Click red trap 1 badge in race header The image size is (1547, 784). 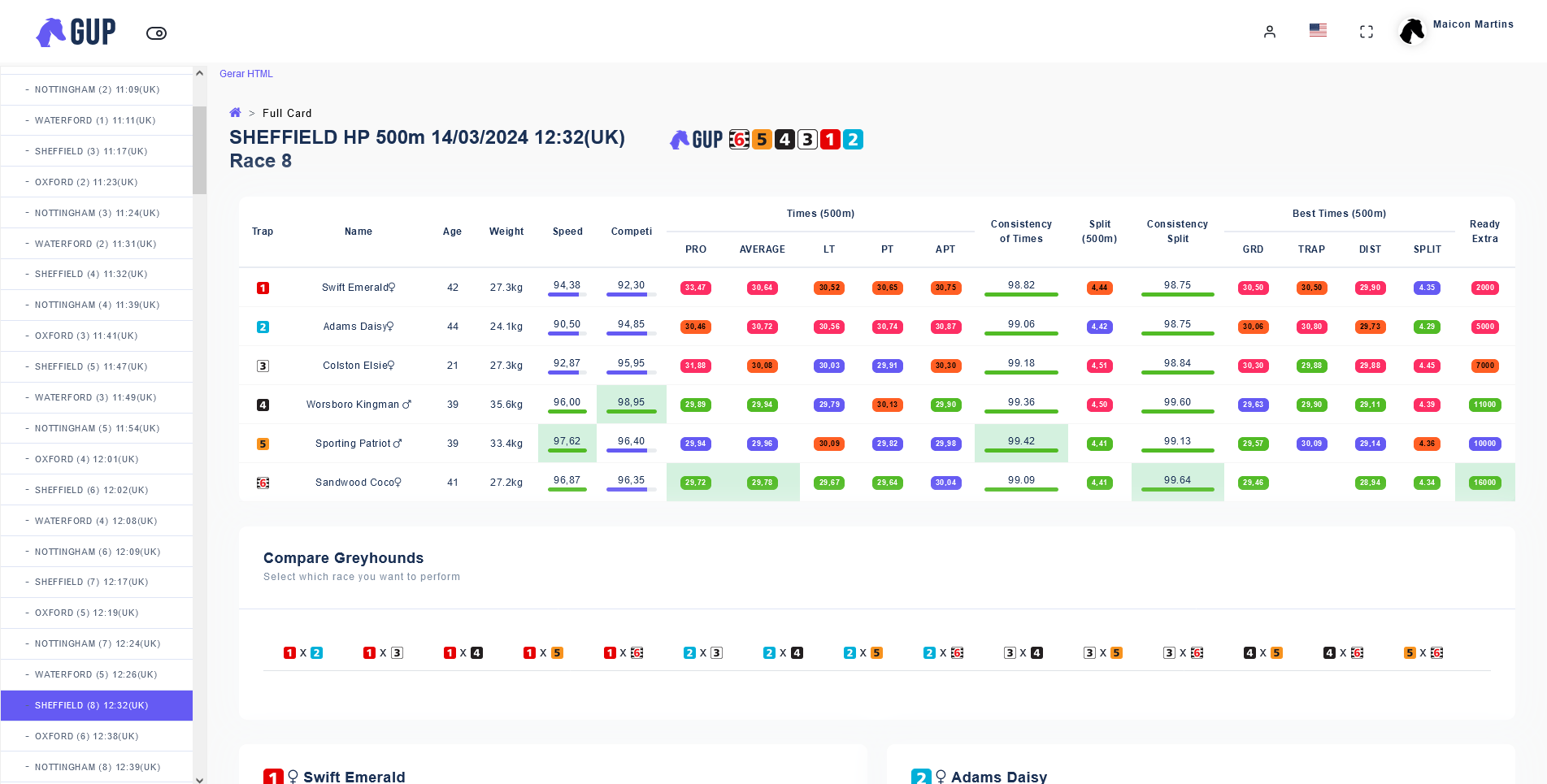[830, 140]
